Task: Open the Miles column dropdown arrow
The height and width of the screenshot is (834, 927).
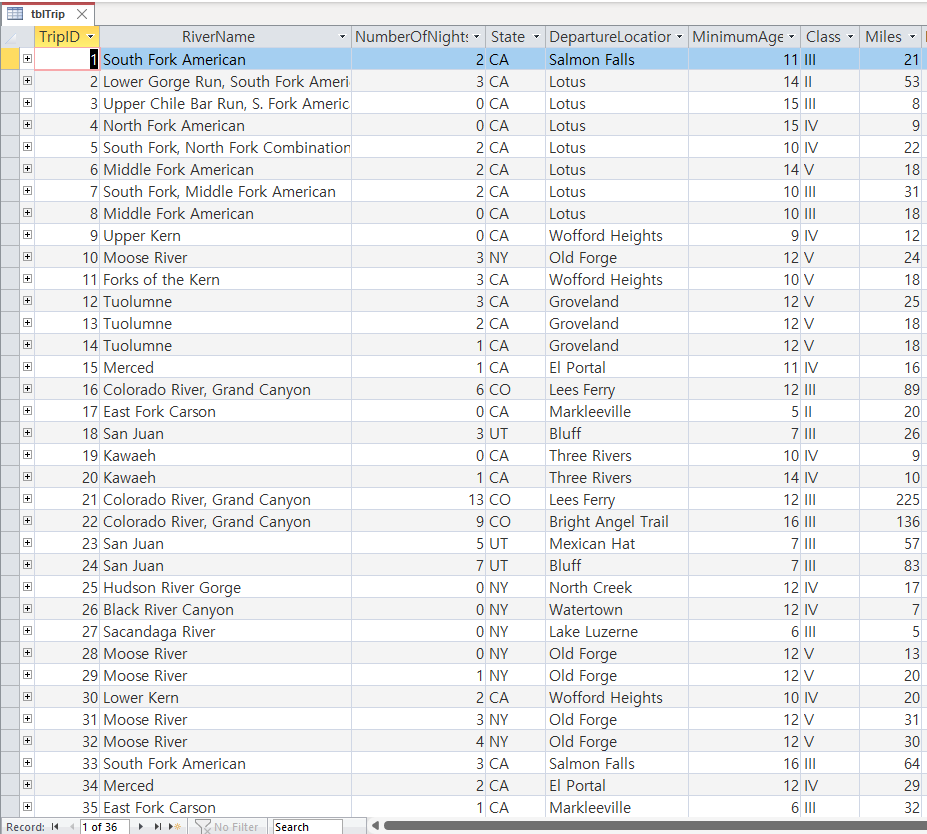Action: [x=912, y=37]
